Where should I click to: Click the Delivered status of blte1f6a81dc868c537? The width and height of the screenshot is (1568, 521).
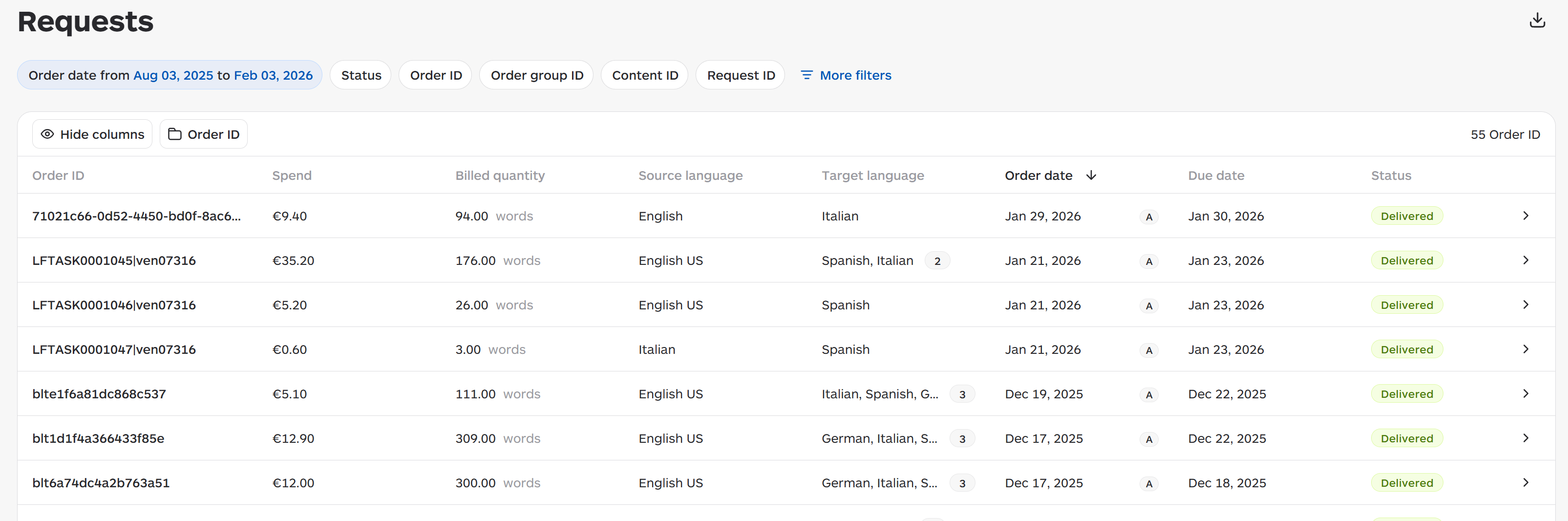coord(1407,394)
